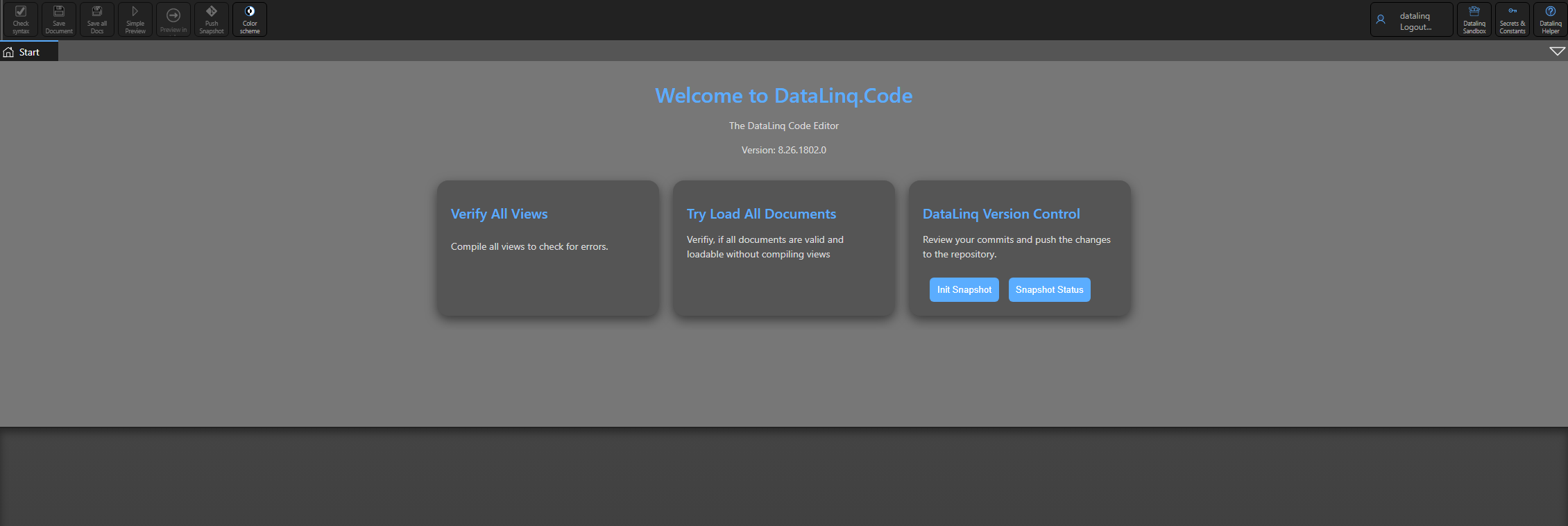Viewport: 1568px width, 526px height.
Task: Click the "Review your commits" description text
Action: coord(1016,247)
